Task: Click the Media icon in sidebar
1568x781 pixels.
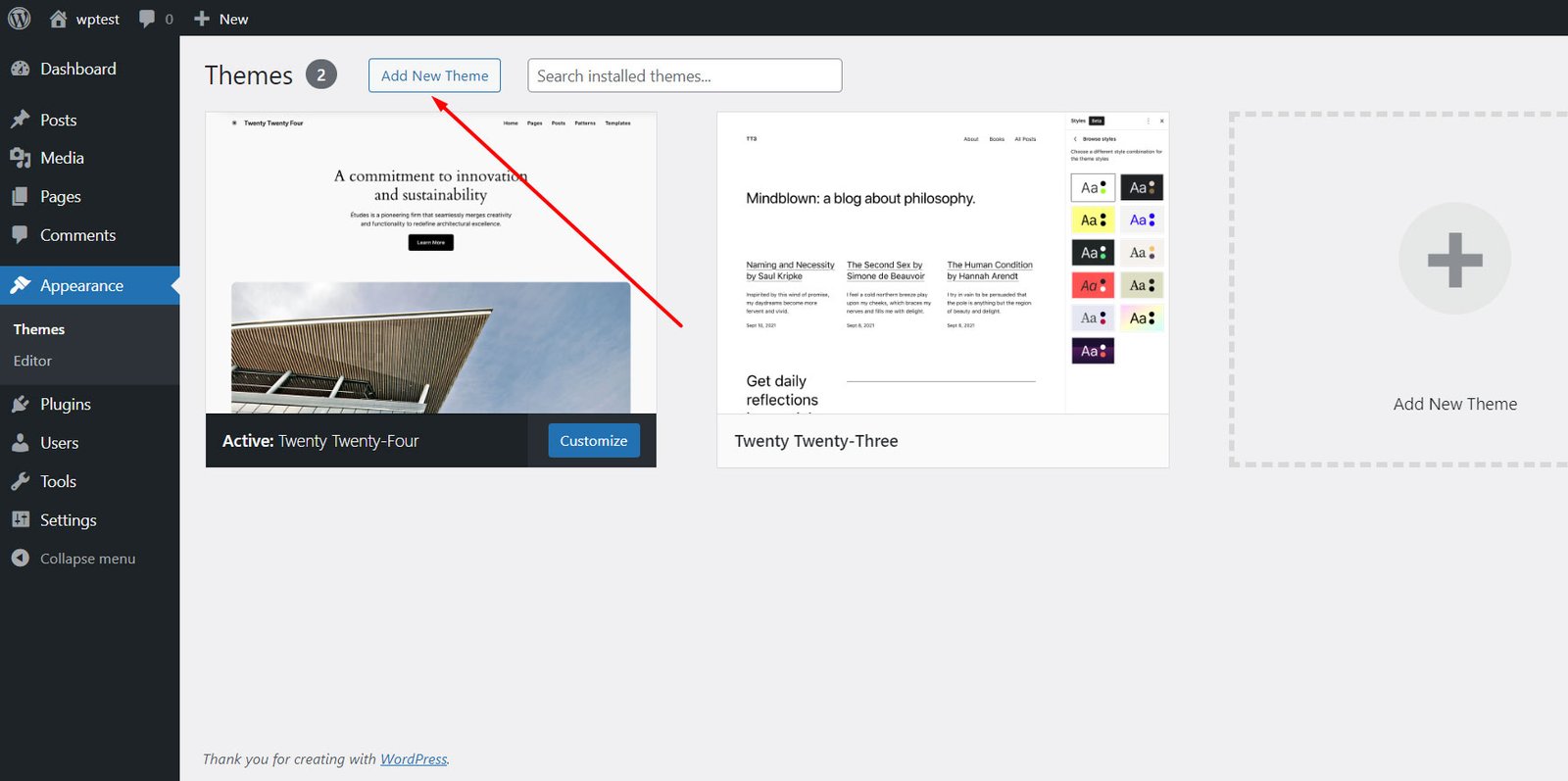Action: click(x=21, y=158)
